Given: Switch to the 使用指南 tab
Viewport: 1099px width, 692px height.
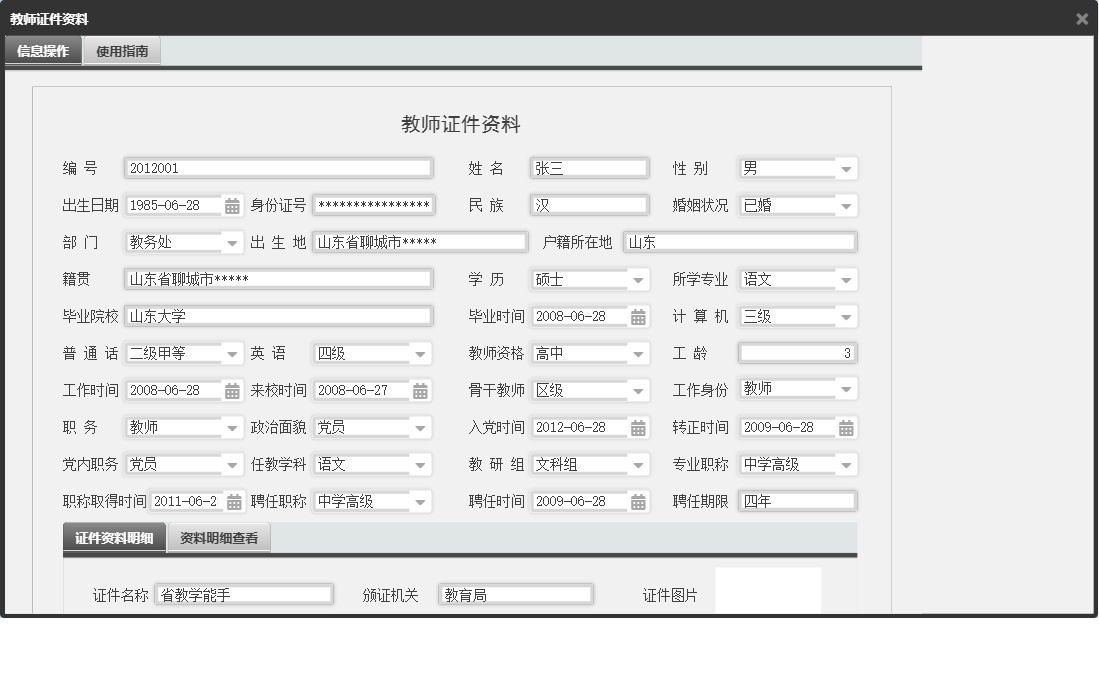Looking at the screenshot, I should tap(123, 49).
